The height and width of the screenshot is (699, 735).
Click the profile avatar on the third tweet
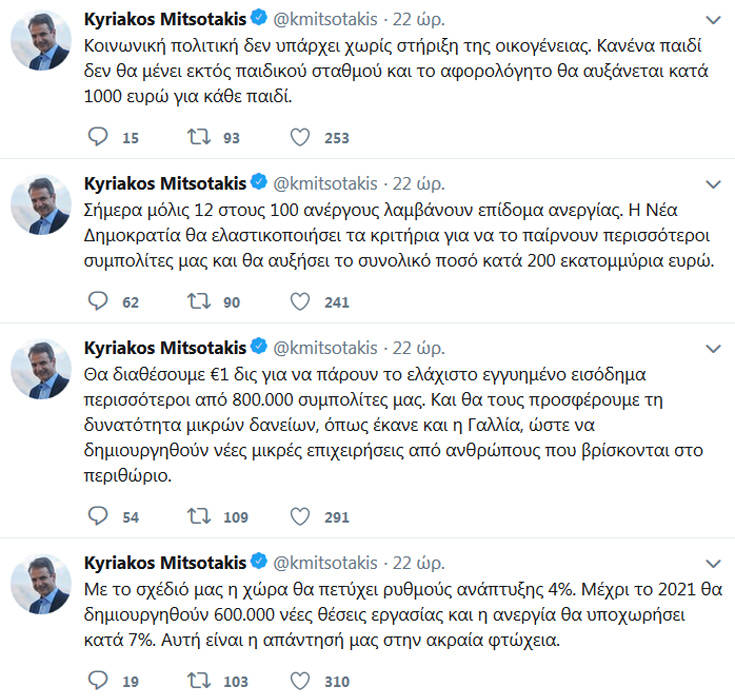[x=41, y=370]
